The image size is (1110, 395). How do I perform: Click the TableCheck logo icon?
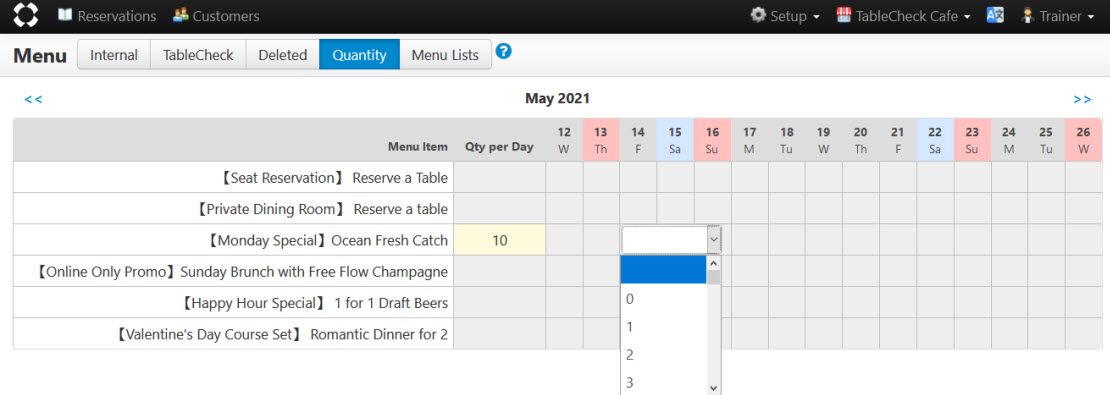26,15
